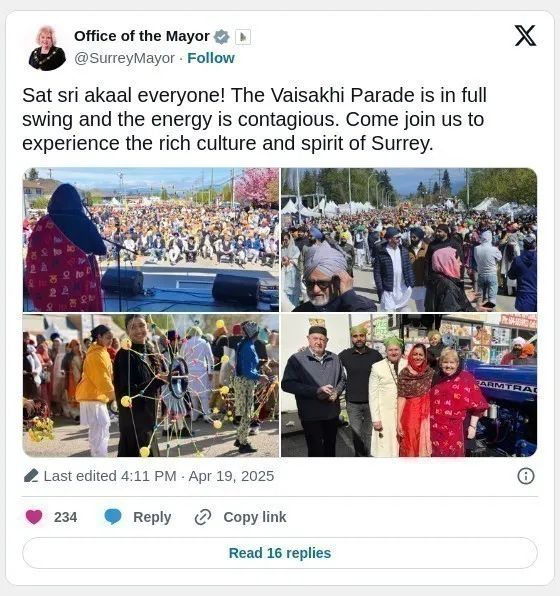The width and height of the screenshot is (560, 596).
Task: View the group photo by blue tractor
Action: coord(409,385)
